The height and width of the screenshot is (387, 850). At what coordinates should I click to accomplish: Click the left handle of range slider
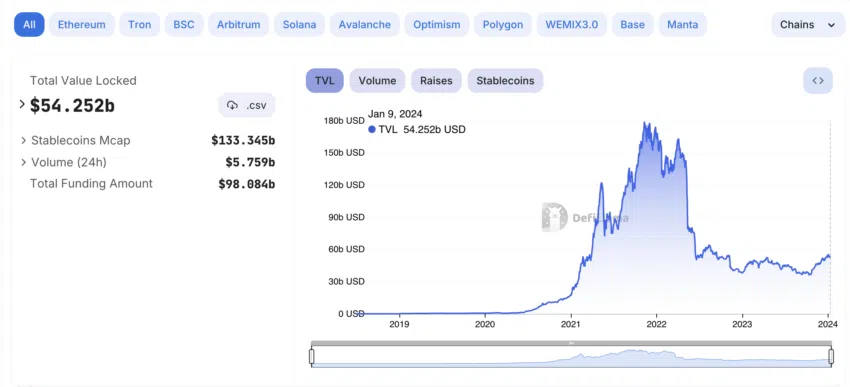point(312,356)
